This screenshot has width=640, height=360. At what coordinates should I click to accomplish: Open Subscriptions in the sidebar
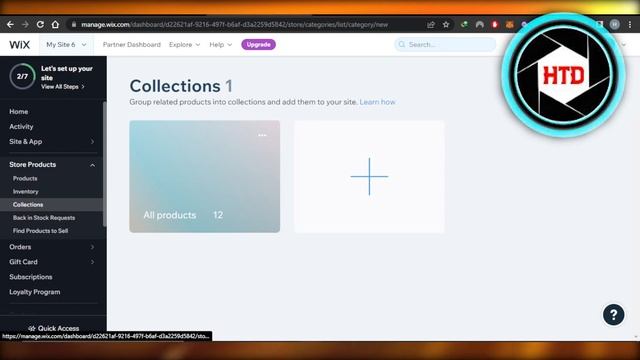[x=31, y=277]
